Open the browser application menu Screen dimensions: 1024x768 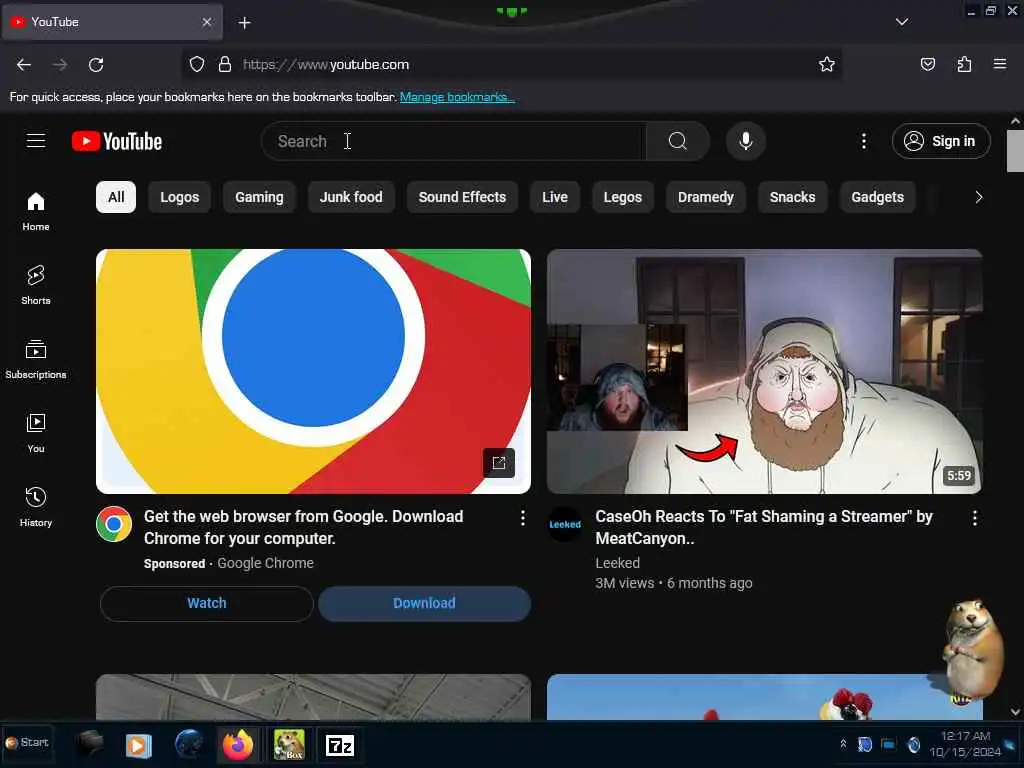tap(1000, 64)
